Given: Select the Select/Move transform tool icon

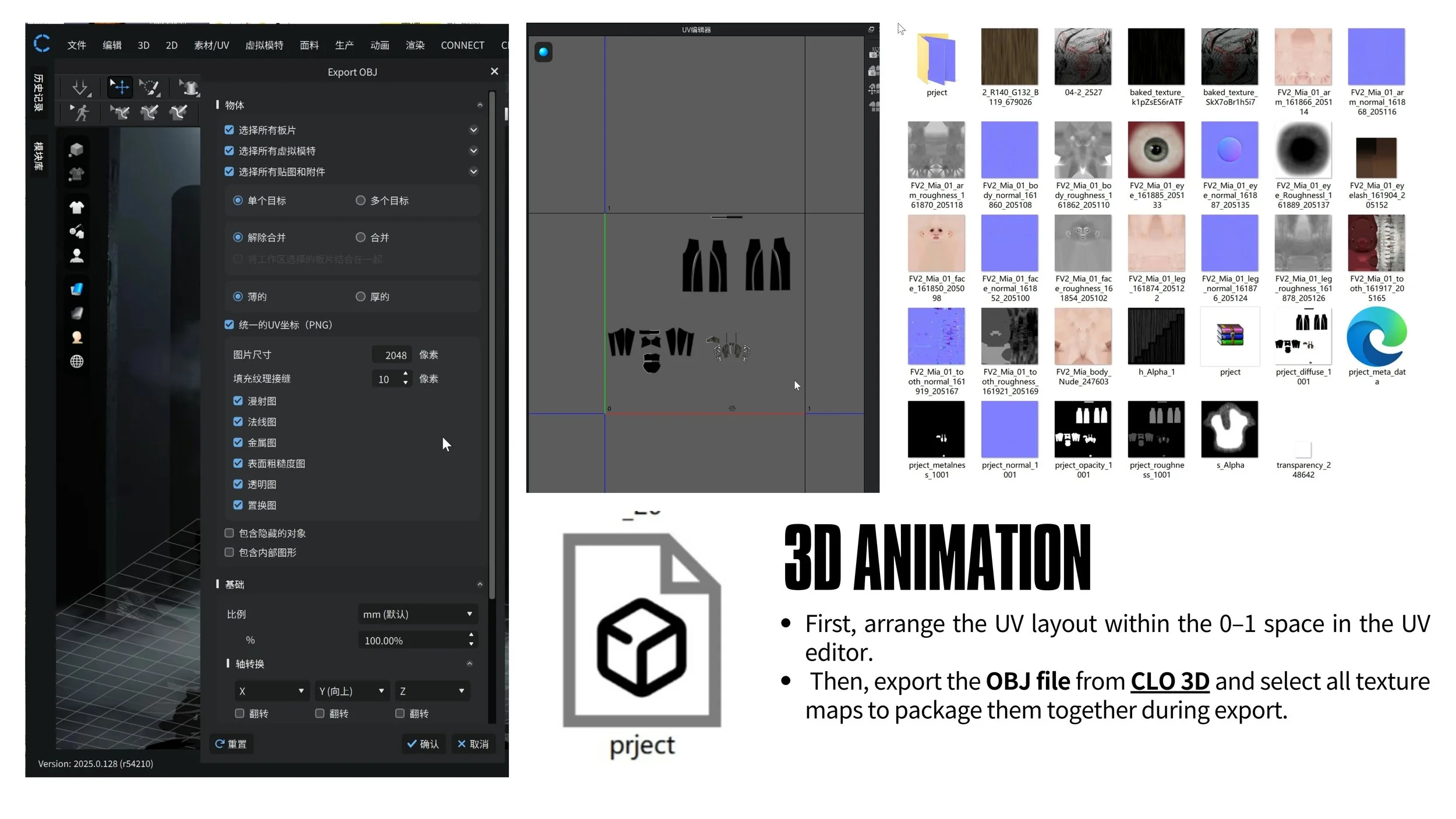Looking at the screenshot, I should point(120,87).
